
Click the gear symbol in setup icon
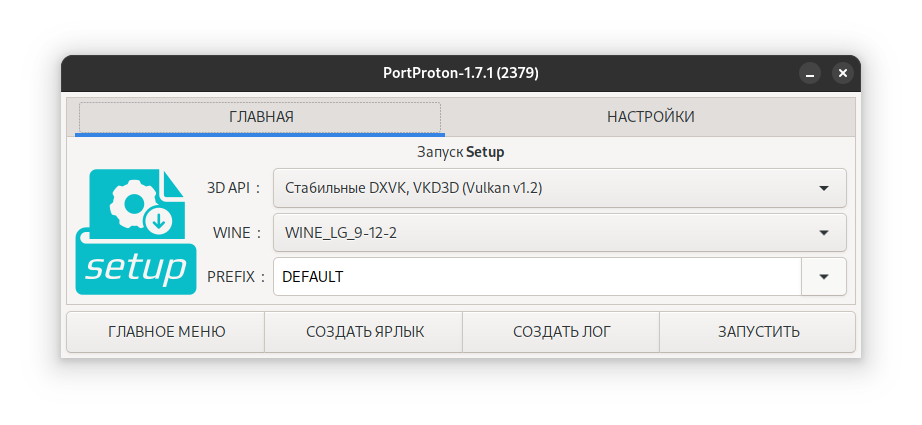tap(133, 203)
